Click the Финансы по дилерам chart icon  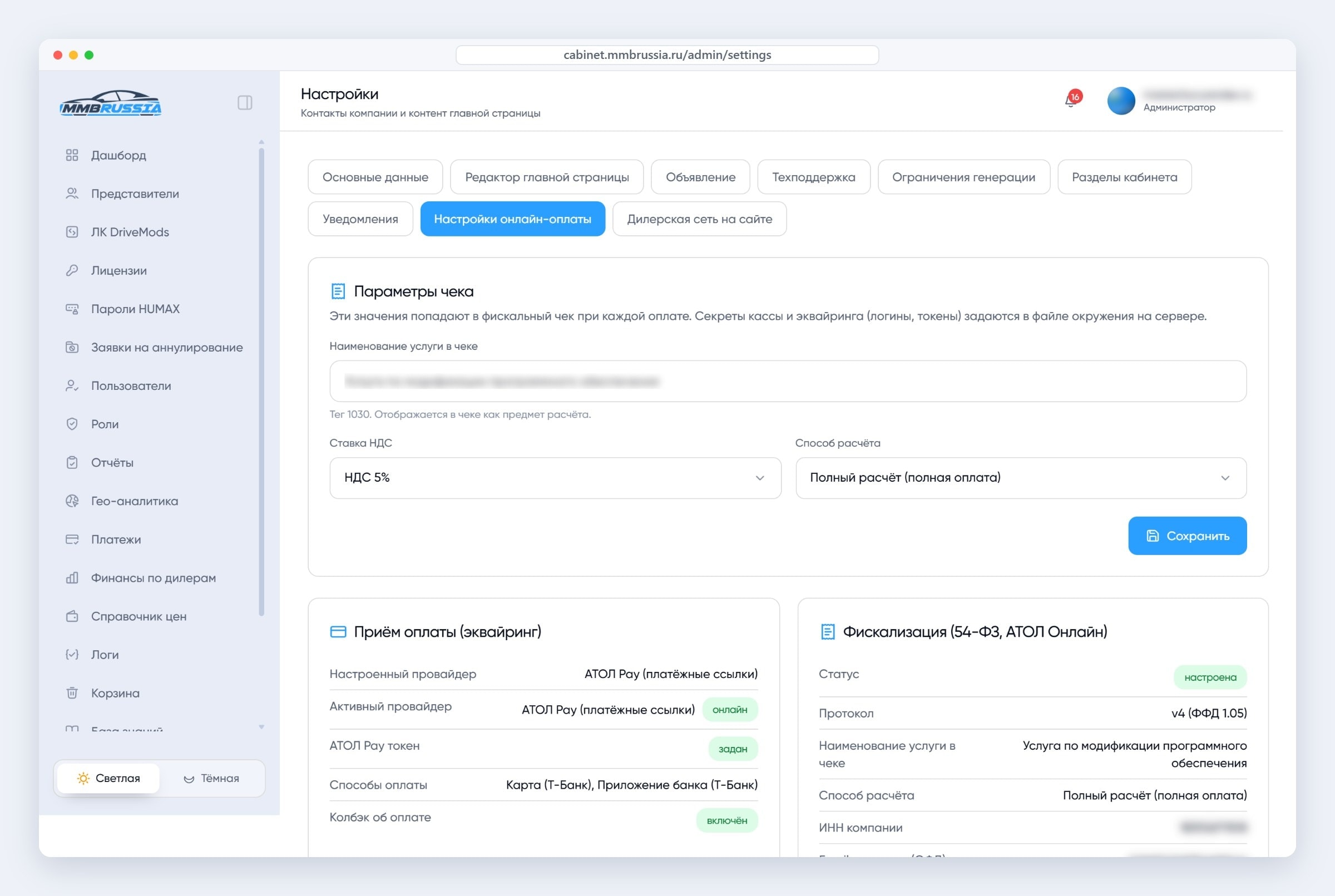(72, 578)
